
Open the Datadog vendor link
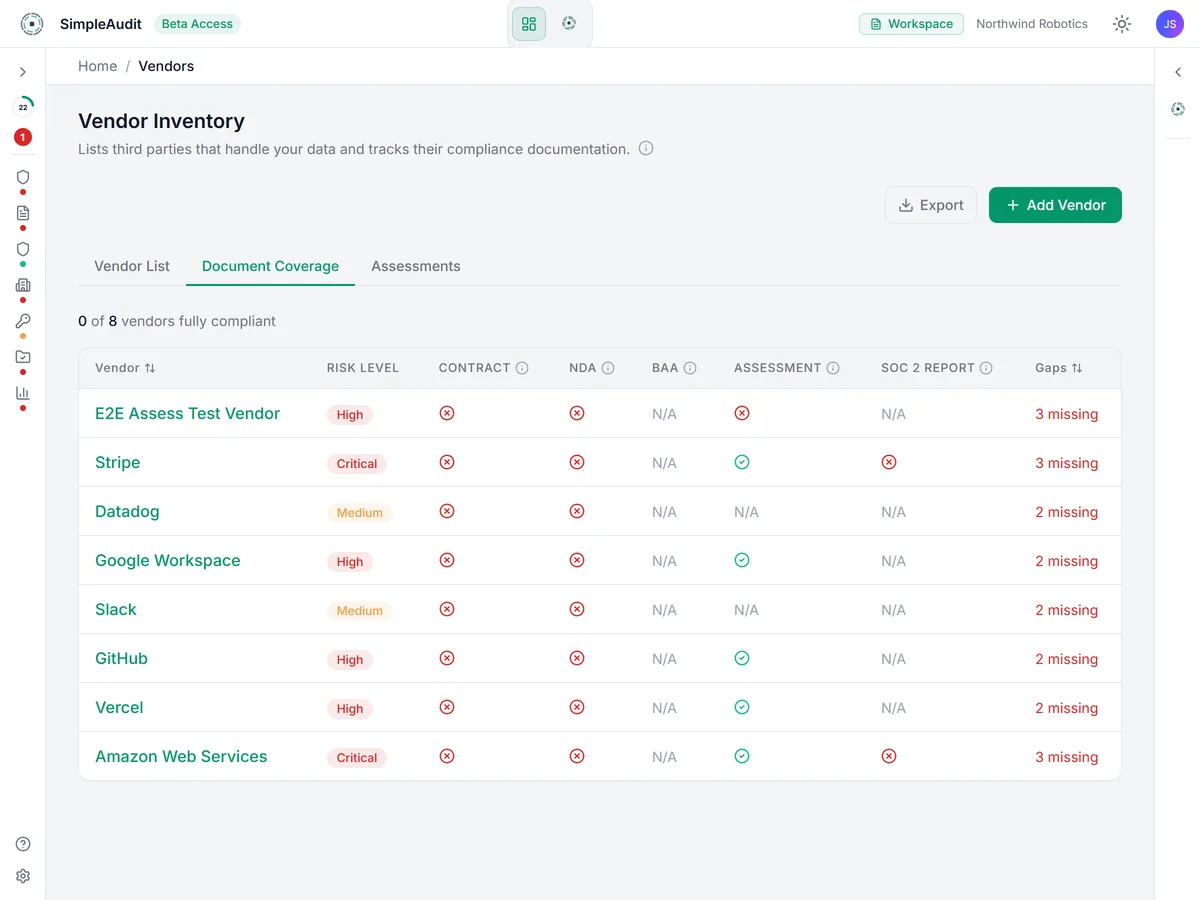click(127, 511)
